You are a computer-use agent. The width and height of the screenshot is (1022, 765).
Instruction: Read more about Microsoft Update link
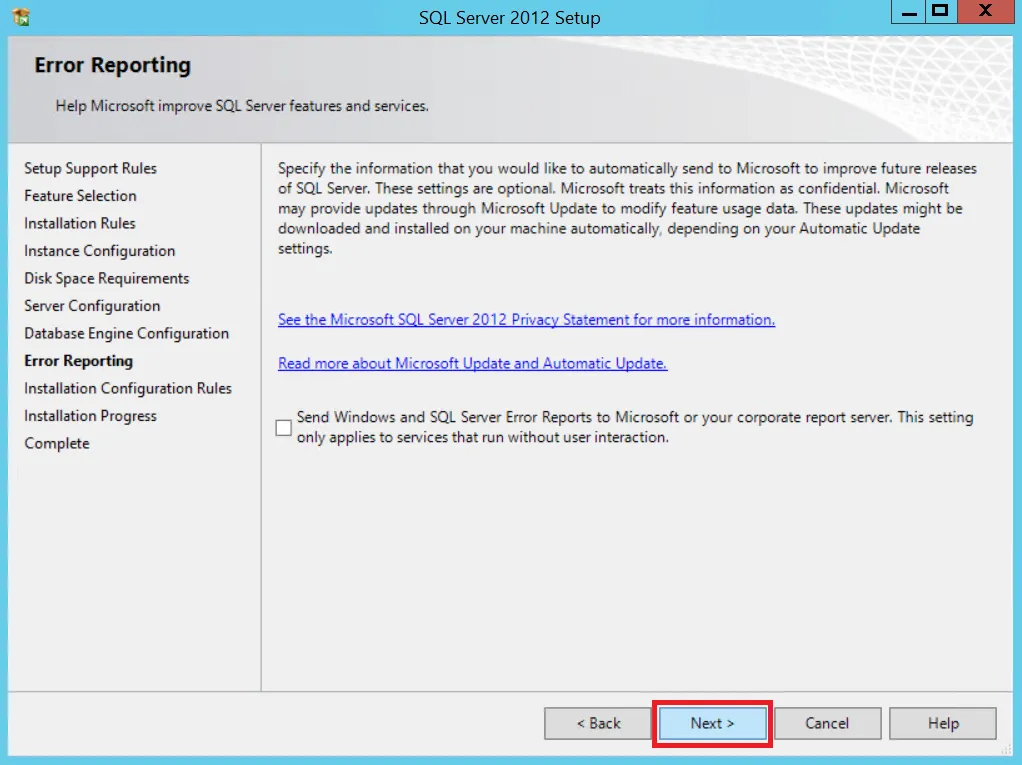pos(473,363)
